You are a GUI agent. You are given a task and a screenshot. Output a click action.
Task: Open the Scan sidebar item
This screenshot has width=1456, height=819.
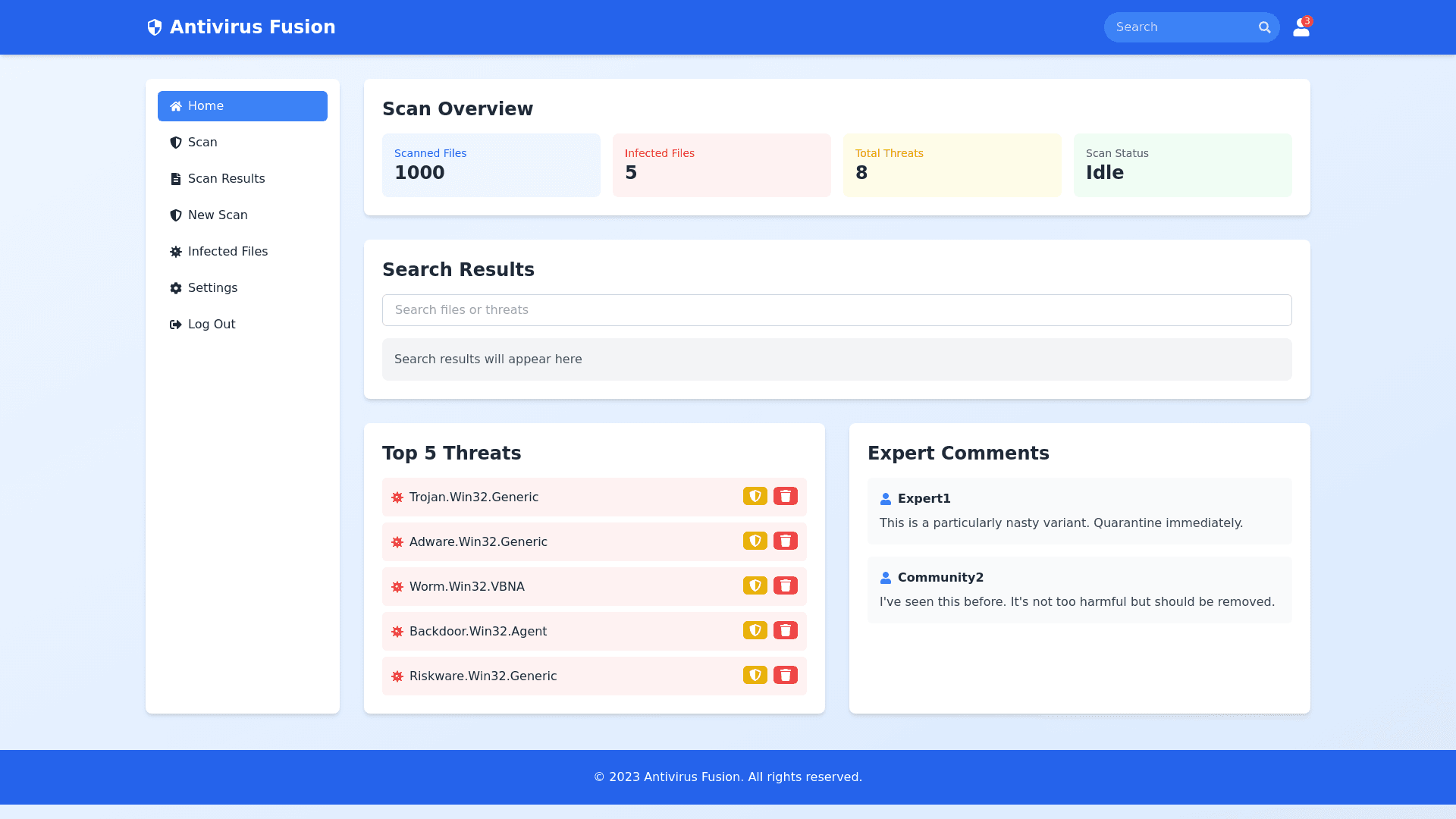(x=242, y=143)
